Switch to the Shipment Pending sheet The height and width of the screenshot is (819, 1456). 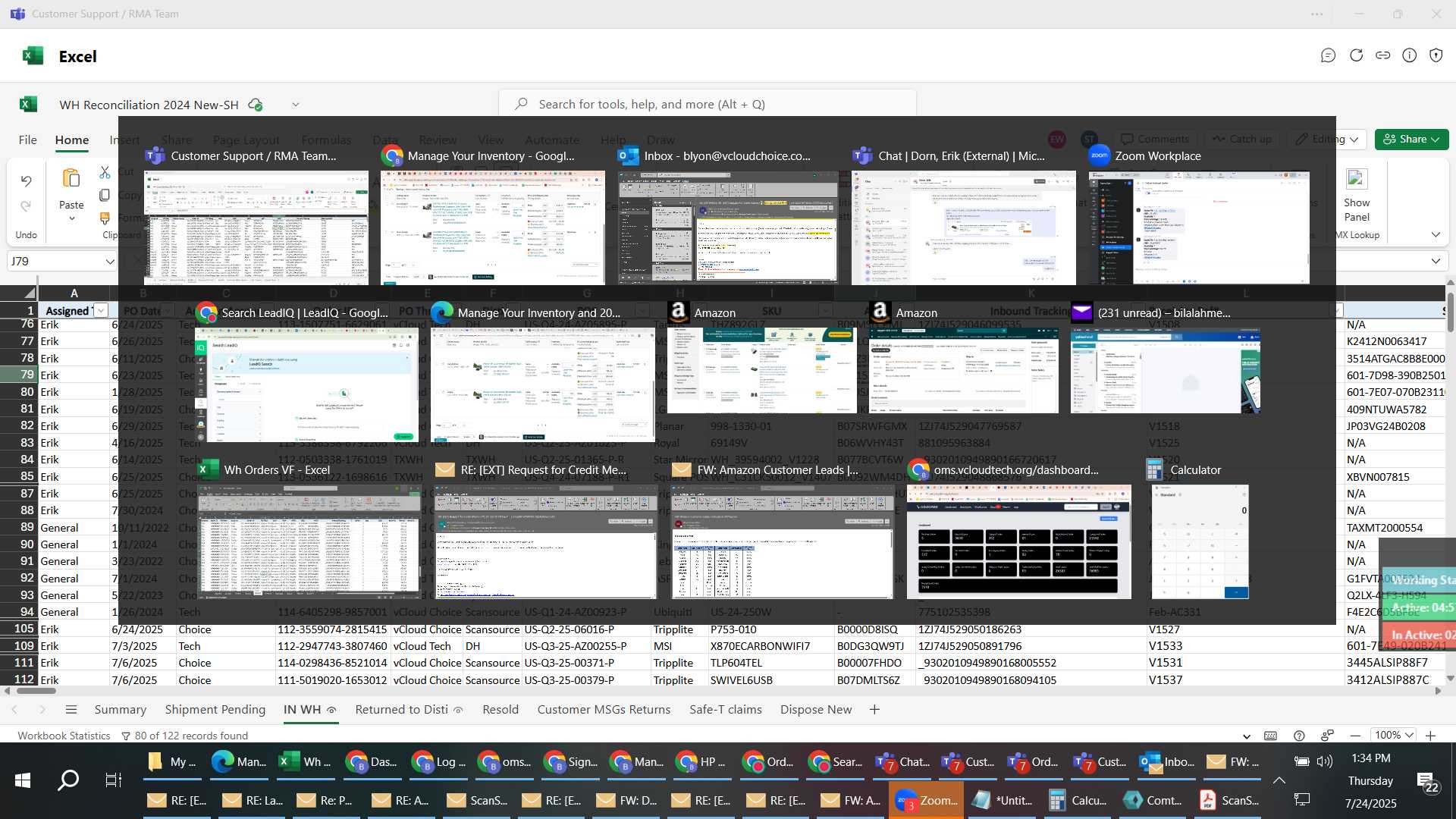215,710
